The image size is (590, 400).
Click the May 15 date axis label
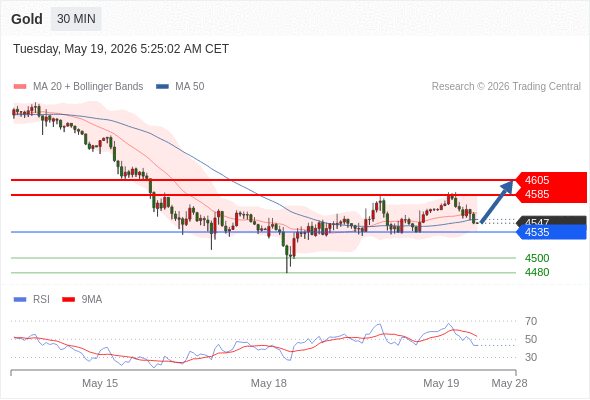coord(100,383)
